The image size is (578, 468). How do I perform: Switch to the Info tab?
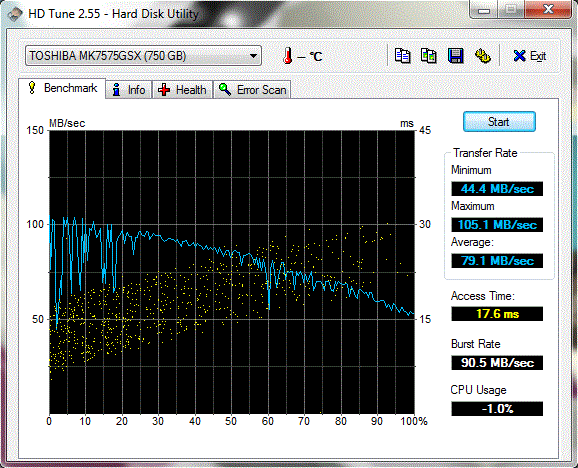[x=129, y=90]
